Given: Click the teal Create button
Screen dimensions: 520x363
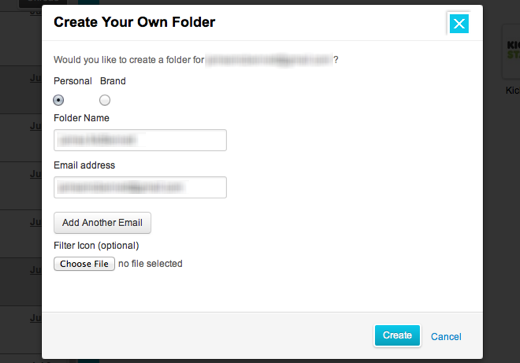Looking at the screenshot, I should point(397,335).
